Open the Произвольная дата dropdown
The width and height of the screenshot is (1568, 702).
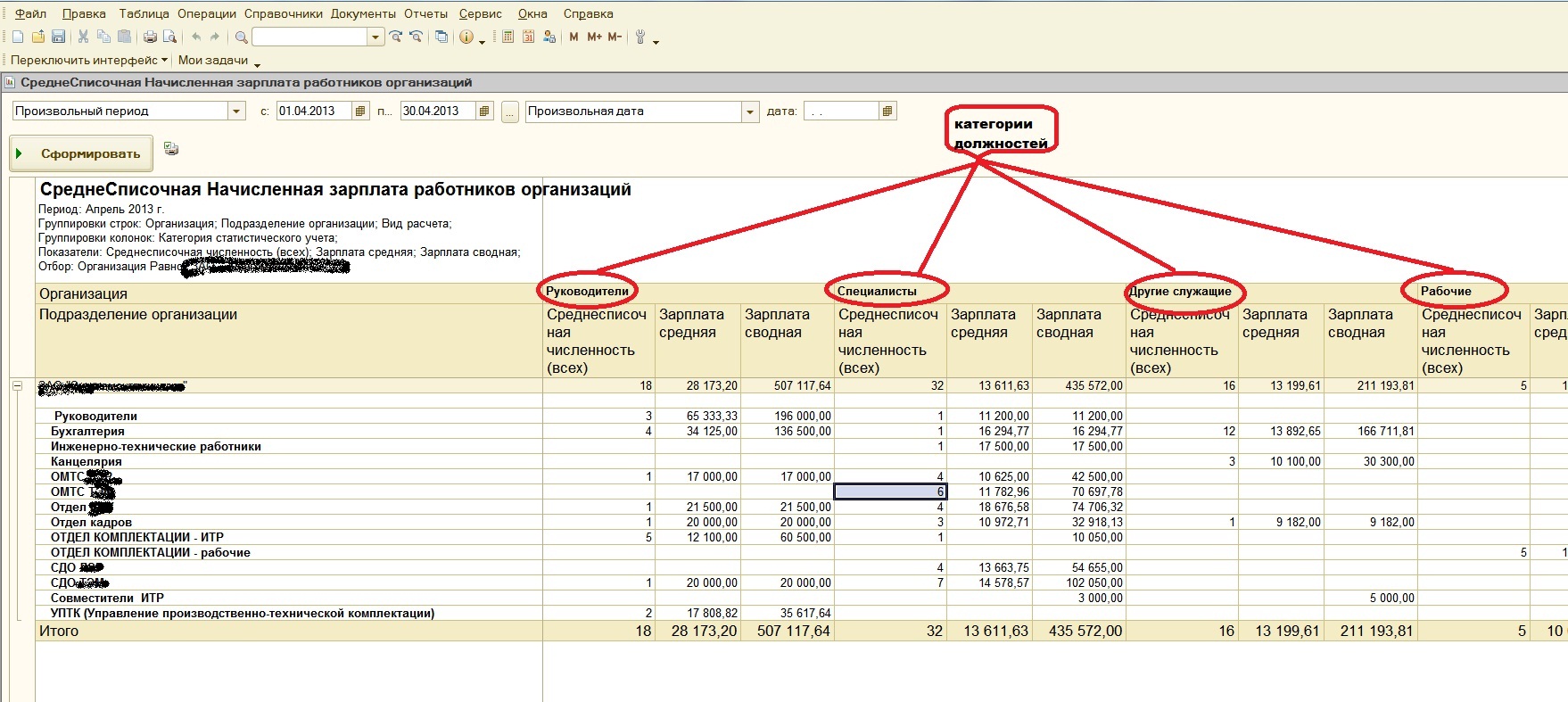click(750, 111)
